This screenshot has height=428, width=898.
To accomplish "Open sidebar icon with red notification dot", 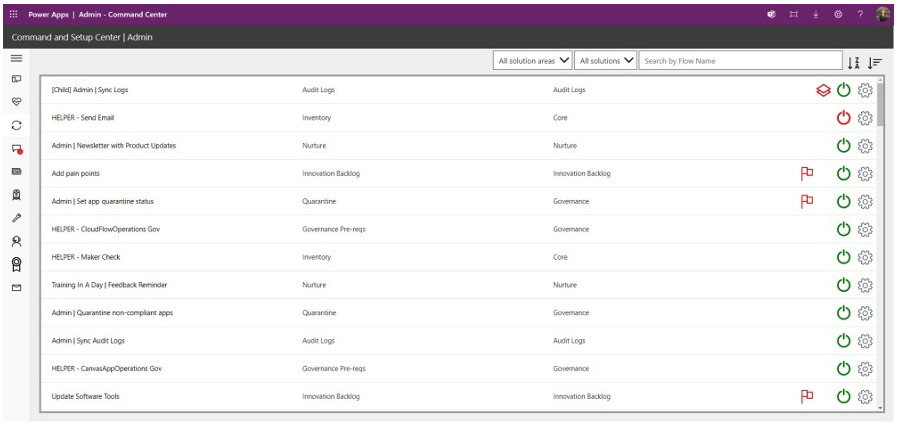I will (17, 149).
